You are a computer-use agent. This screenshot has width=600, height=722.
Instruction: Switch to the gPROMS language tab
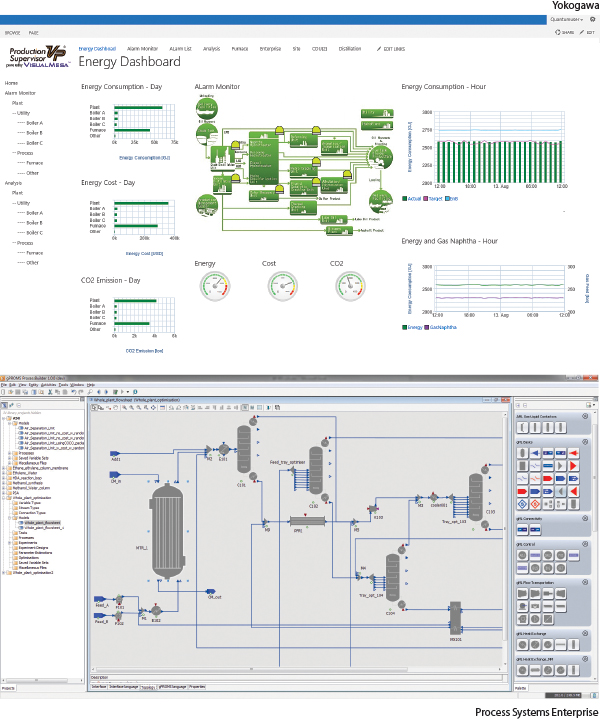click(x=172, y=687)
